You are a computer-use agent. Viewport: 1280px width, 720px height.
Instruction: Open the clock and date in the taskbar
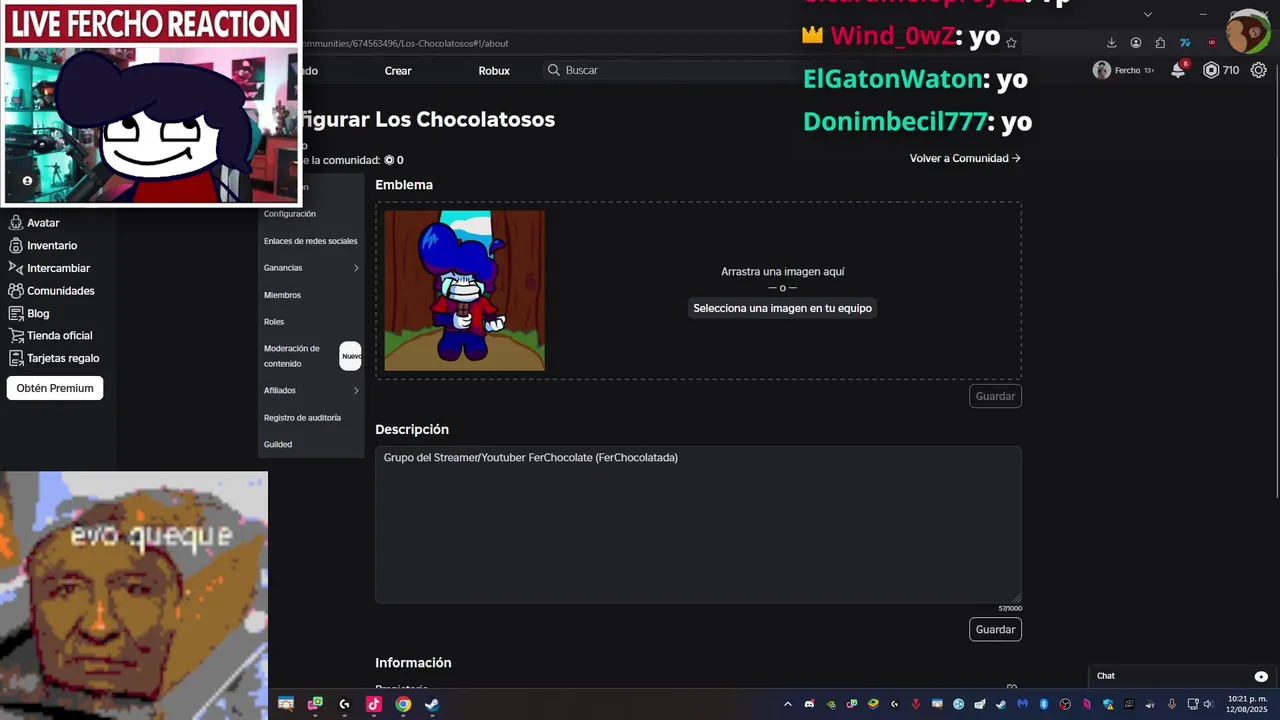[x=1247, y=704]
